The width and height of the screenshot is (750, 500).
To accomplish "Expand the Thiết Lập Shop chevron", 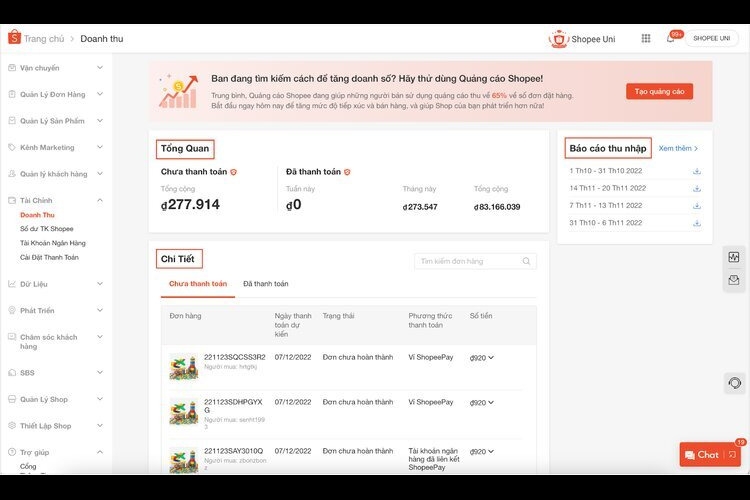I will (x=100, y=425).
